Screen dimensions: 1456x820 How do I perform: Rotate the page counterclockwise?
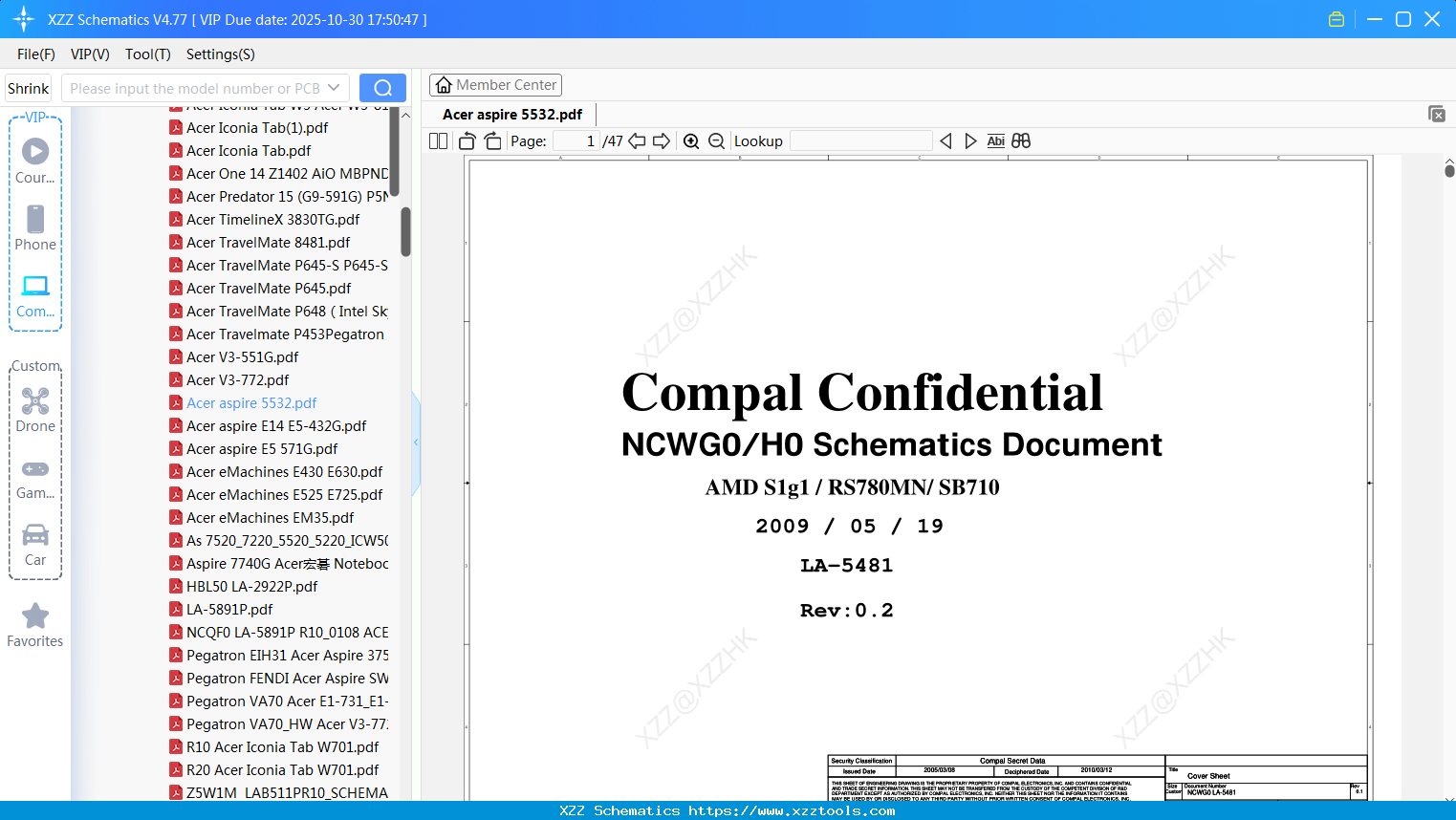(467, 141)
